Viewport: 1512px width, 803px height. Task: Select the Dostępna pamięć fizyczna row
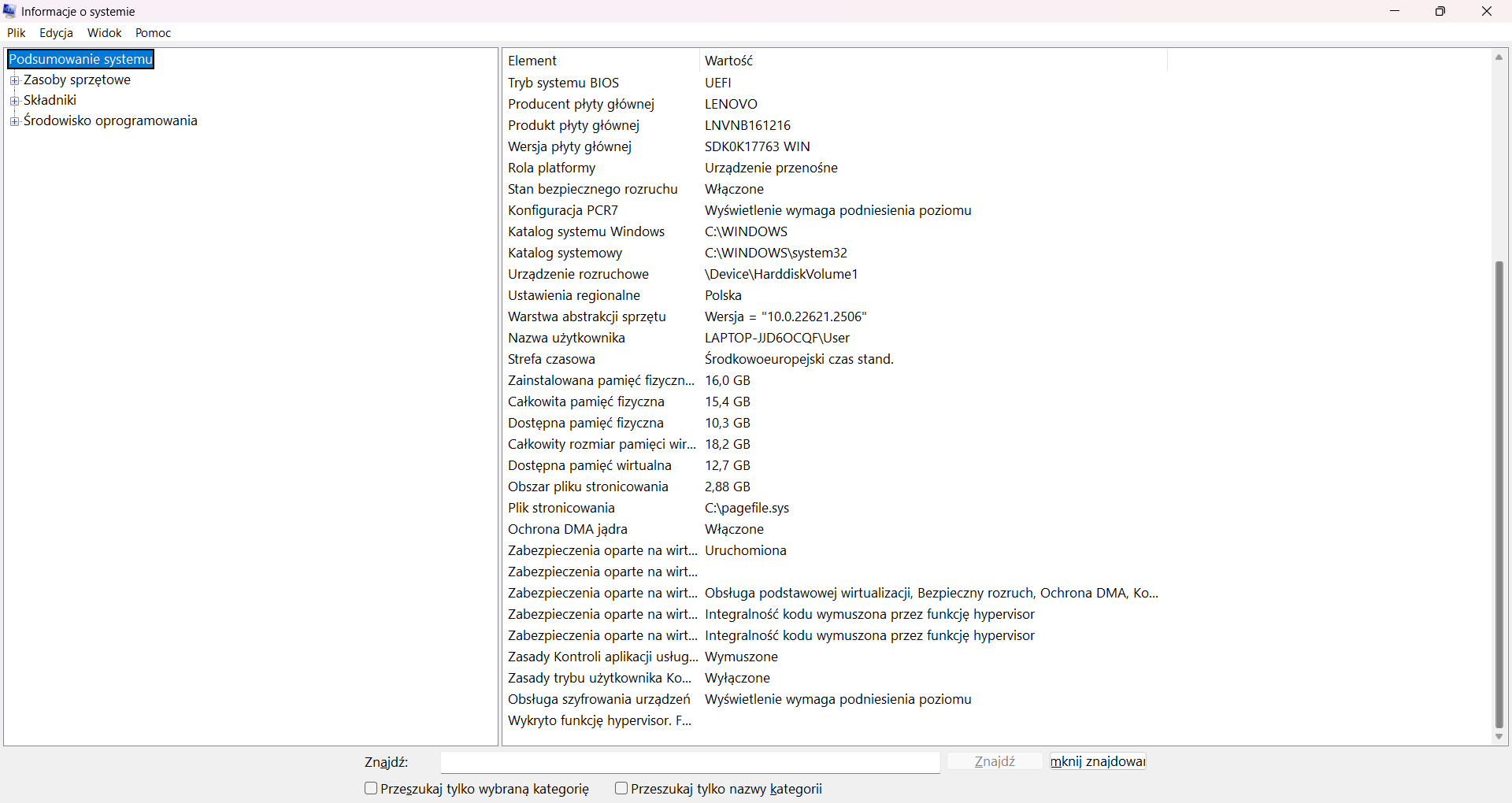pos(835,423)
